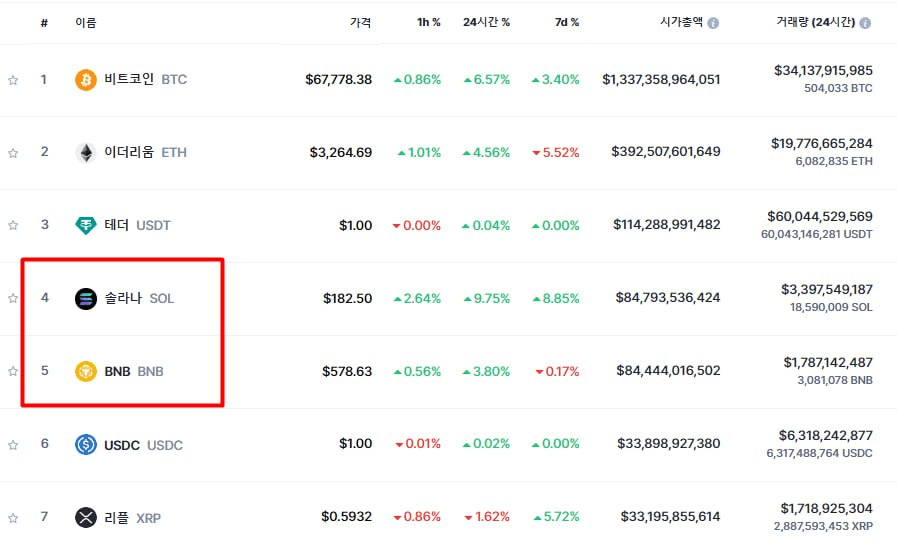Click Tether 24h change 0.04%

[486, 226]
